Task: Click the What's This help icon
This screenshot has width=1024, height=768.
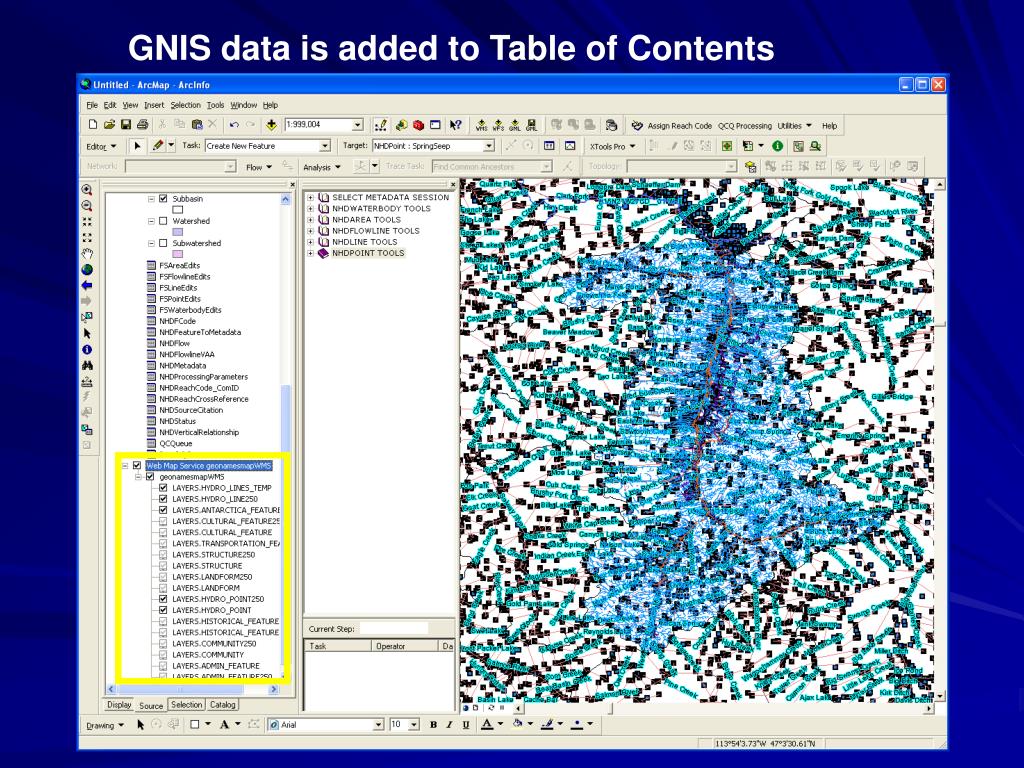Action: (456, 125)
